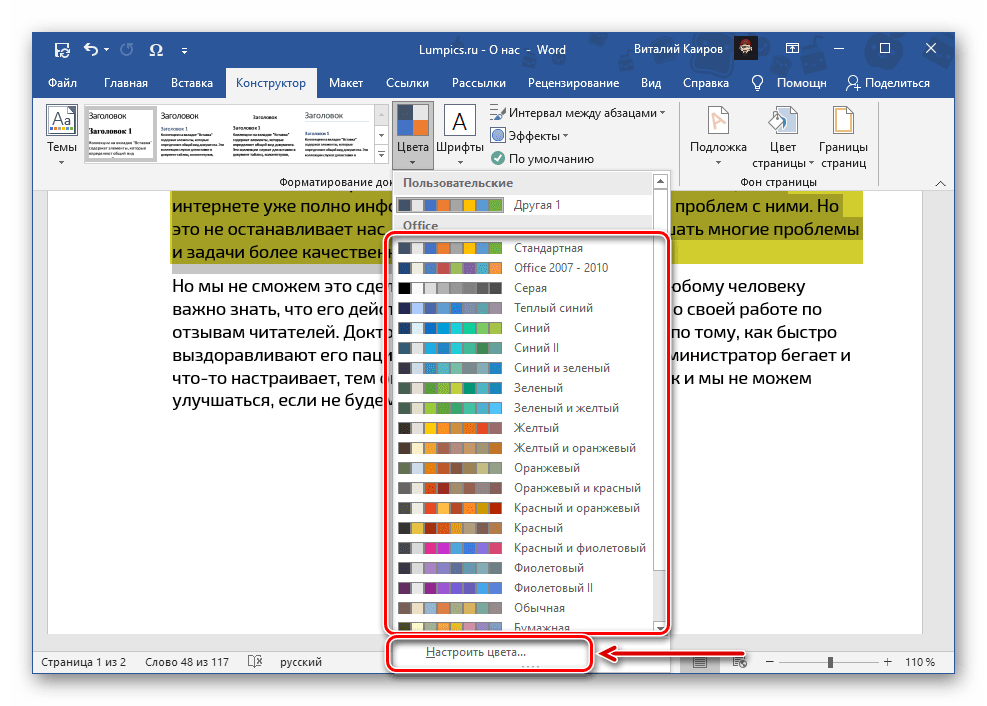
Task: Expand the undo history dropdown arrow
Action: click(106, 49)
